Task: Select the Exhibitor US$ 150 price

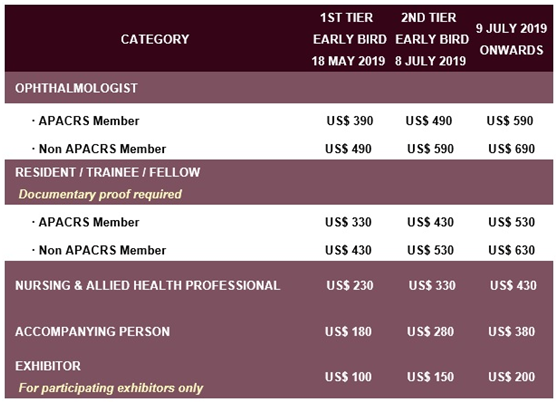Action: click(x=431, y=377)
